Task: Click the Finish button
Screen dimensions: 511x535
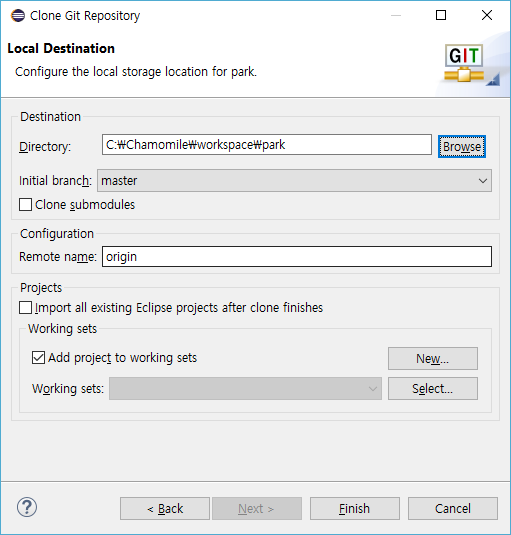Action: (x=355, y=508)
